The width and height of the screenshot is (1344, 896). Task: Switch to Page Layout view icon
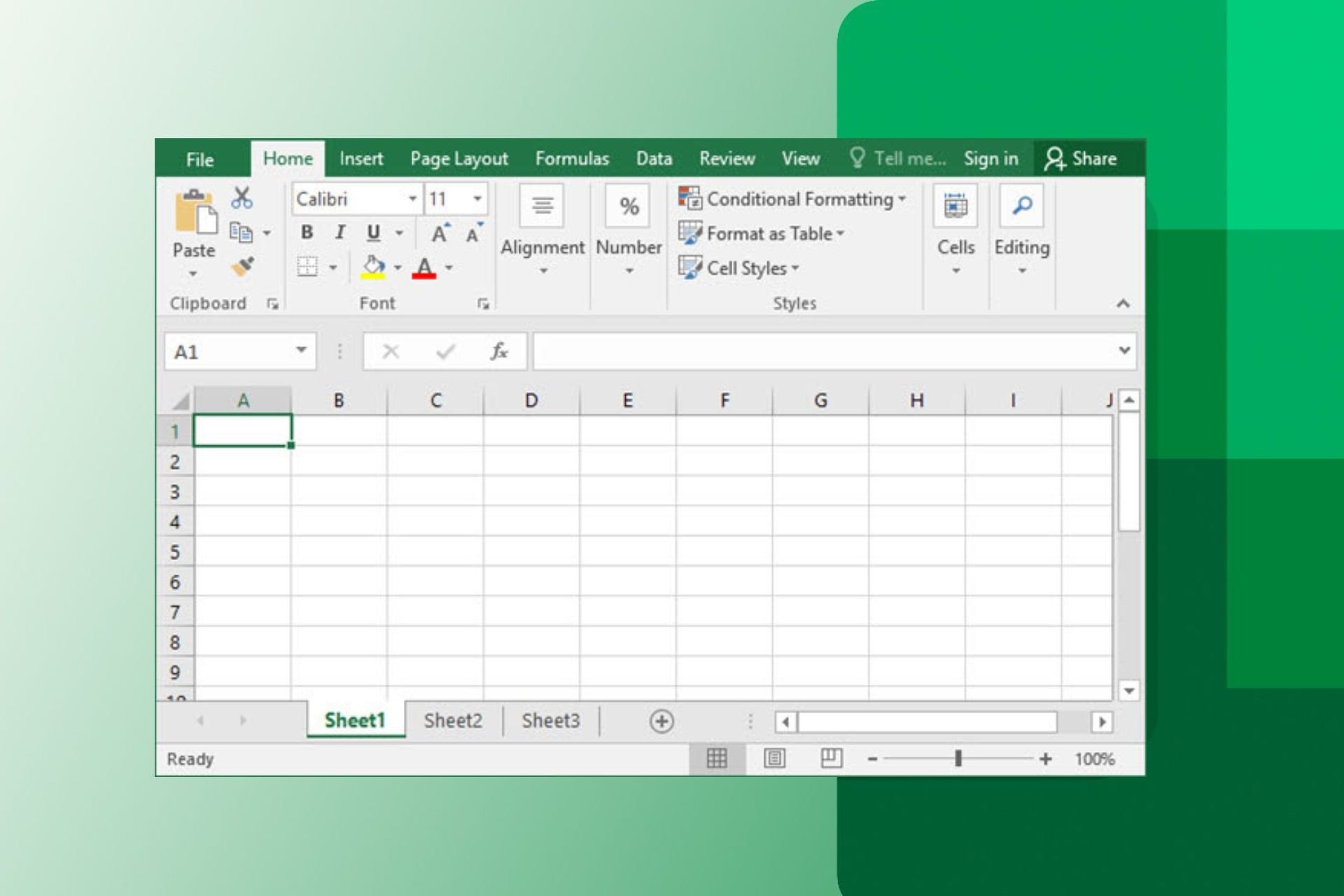(774, 759)
